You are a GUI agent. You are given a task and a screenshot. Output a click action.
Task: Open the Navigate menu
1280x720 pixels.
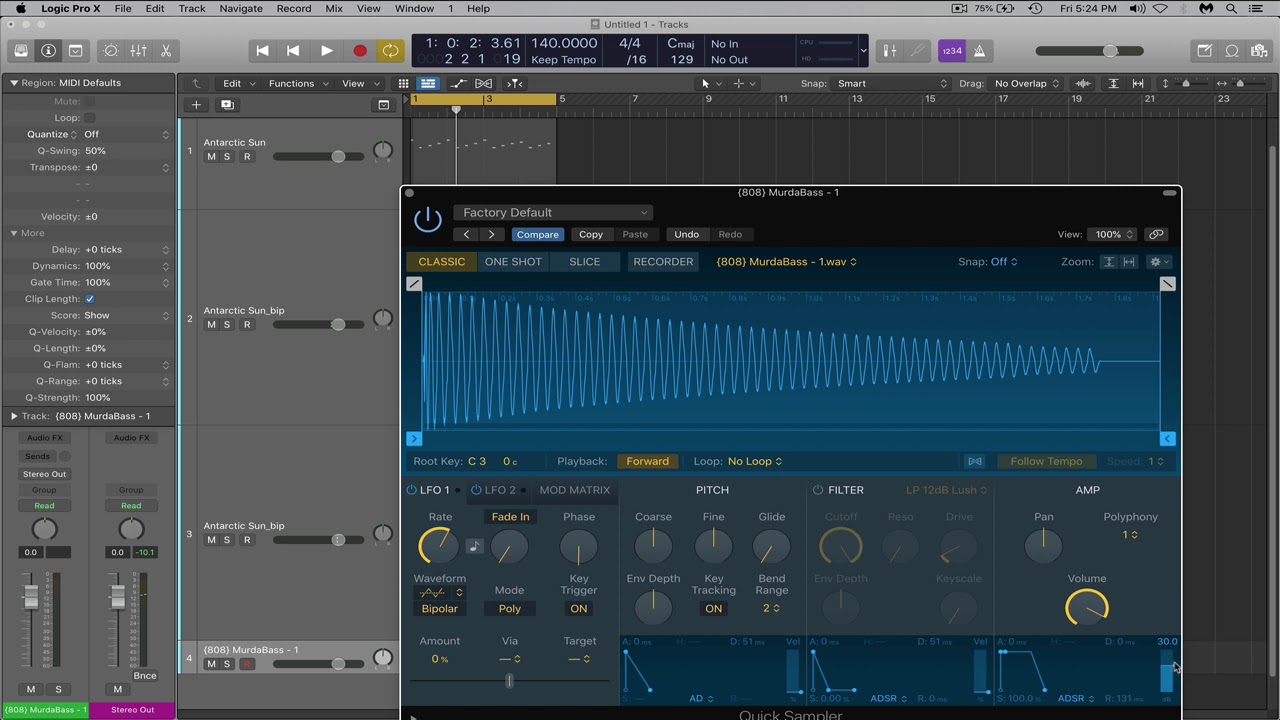[x=240, y=8]
